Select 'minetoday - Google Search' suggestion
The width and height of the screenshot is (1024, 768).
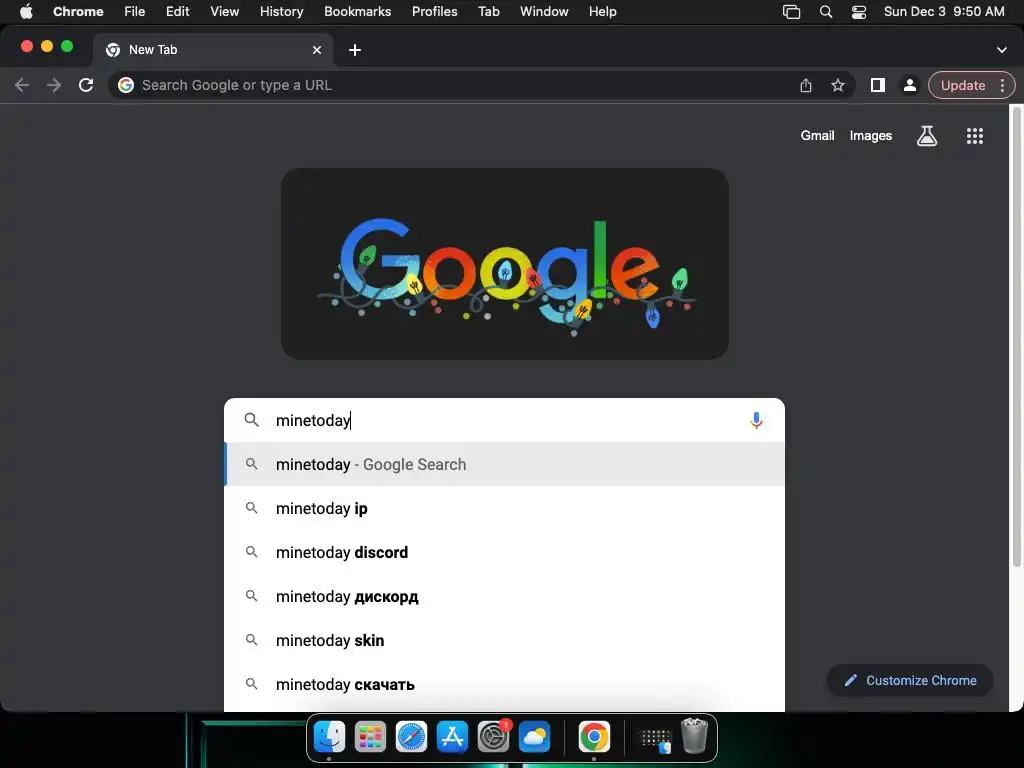[504, 464]
